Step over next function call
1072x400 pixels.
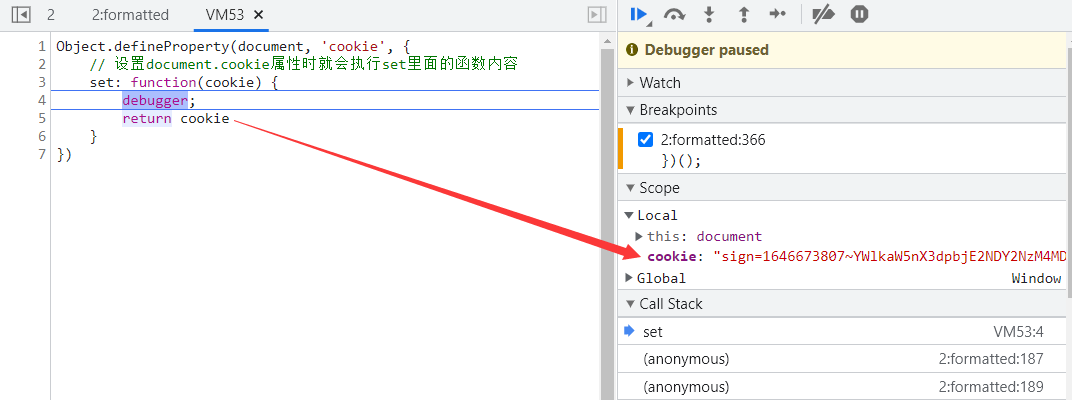click(x=674, y=14)
